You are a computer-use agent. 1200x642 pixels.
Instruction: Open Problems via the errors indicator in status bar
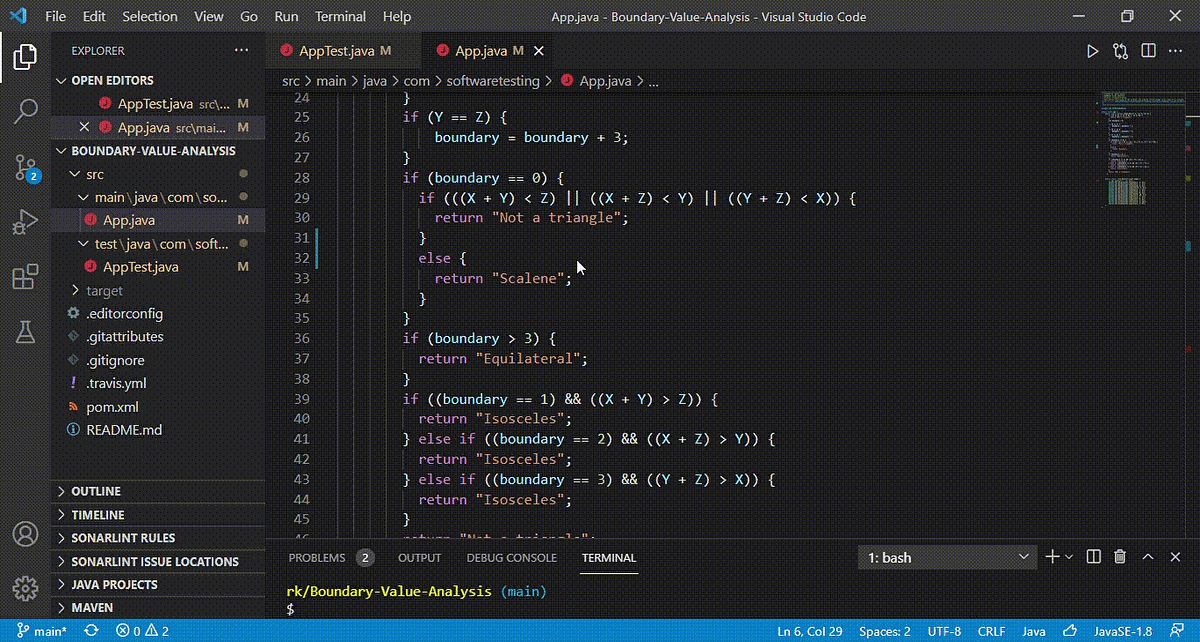coord(140,631)
